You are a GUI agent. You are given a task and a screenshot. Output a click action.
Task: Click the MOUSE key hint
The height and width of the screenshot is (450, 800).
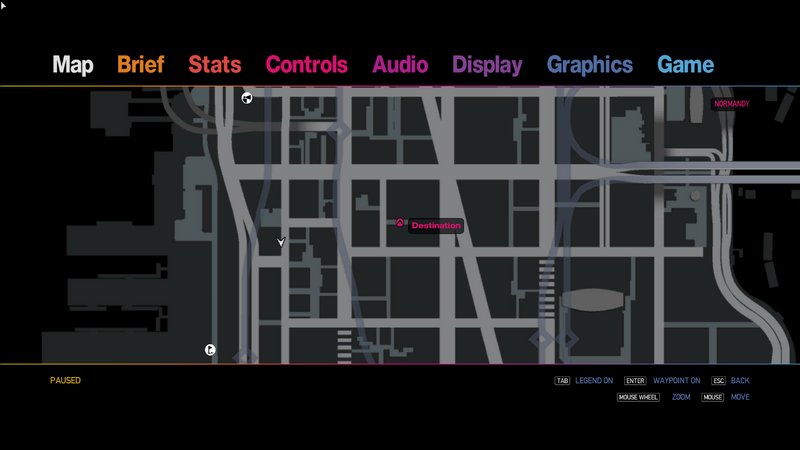coord(713,397)
